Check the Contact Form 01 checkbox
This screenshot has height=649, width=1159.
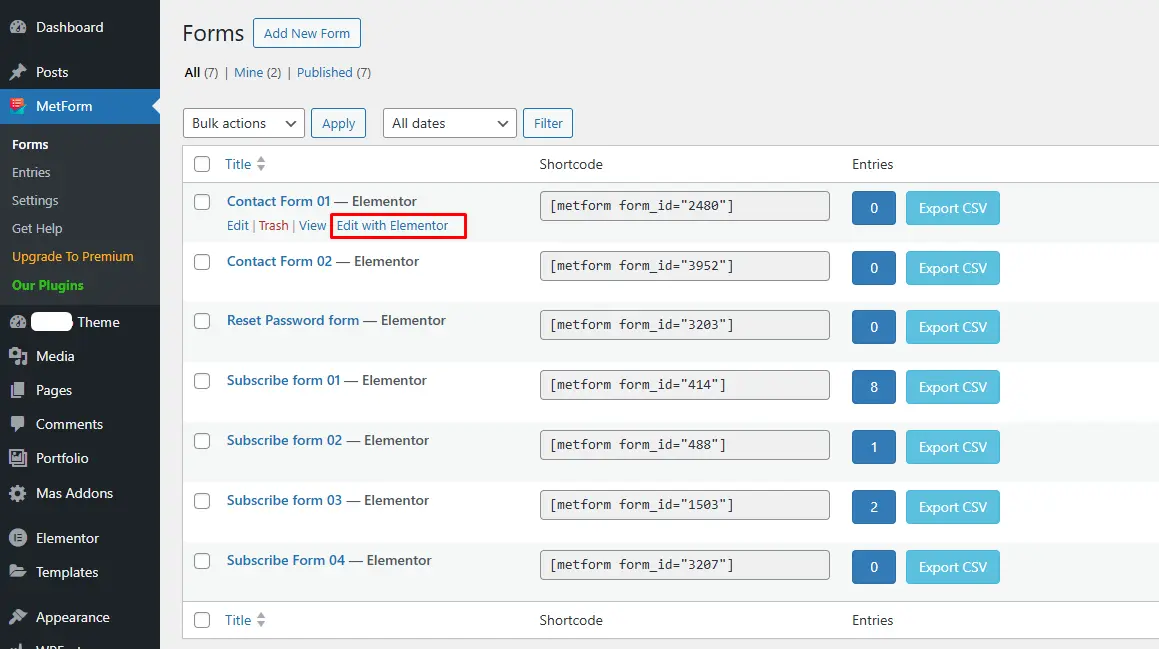(x=202, y=202)
